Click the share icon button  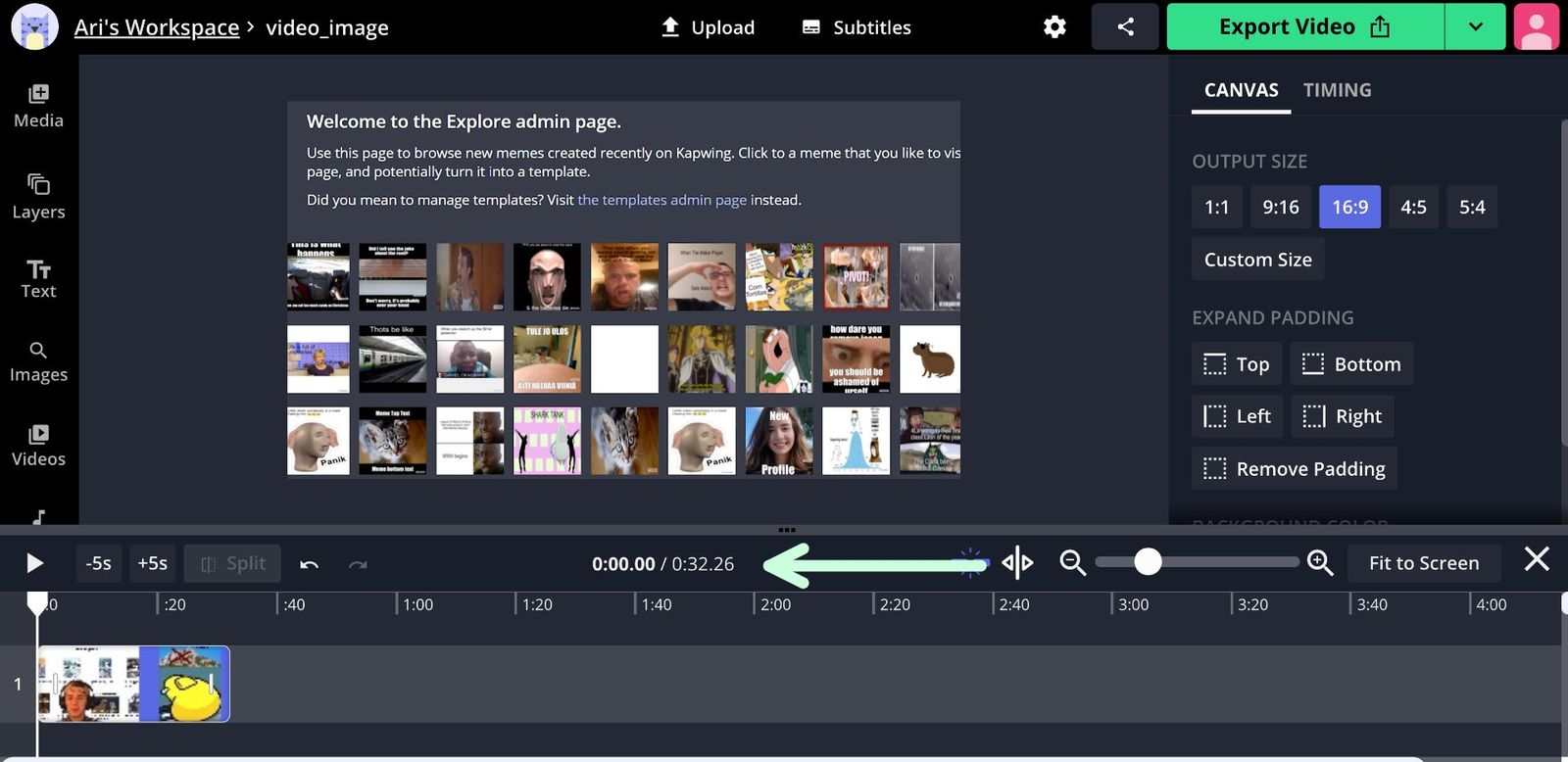1125,27
